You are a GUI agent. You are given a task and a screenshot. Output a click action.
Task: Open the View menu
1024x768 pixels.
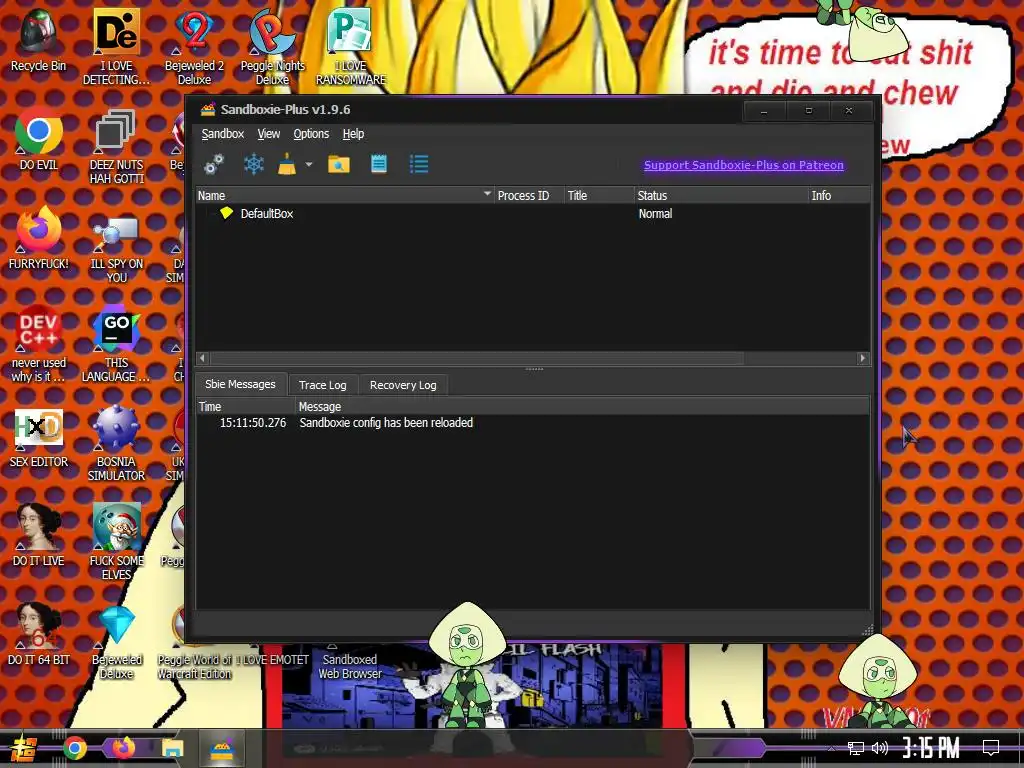268,134
